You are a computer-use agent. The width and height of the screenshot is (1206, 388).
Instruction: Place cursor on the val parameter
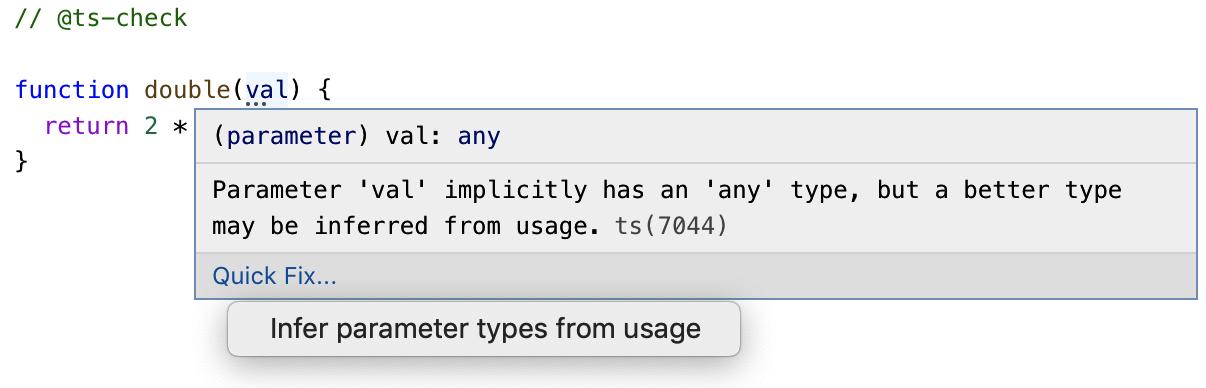[x=267, y=90]
